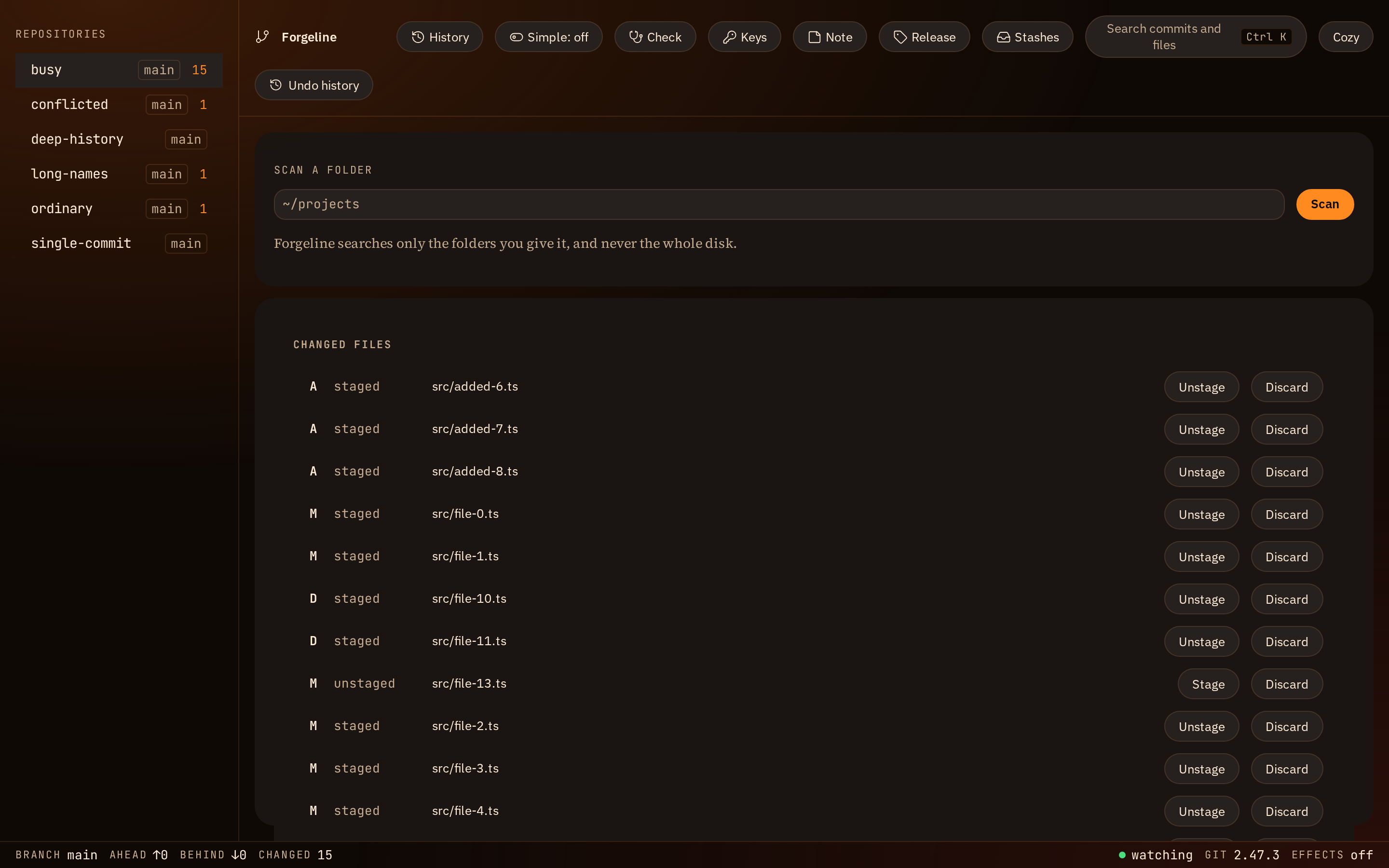Image resolution: width=1389 pixels, height=868 pixels.
Task: Open Undo history
Action: pyautogui.click(x=314, y=85)
